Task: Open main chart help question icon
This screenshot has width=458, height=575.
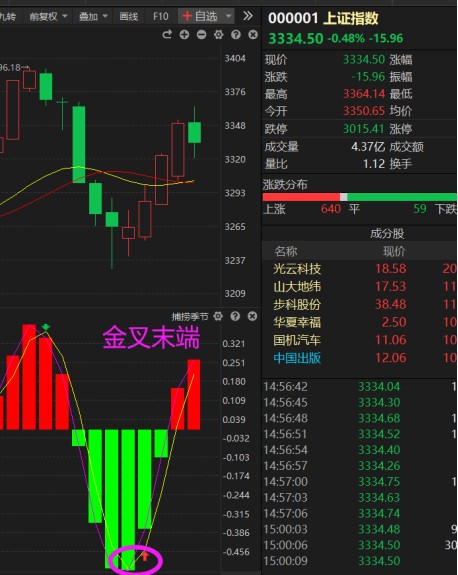Action: coord(236,35)
